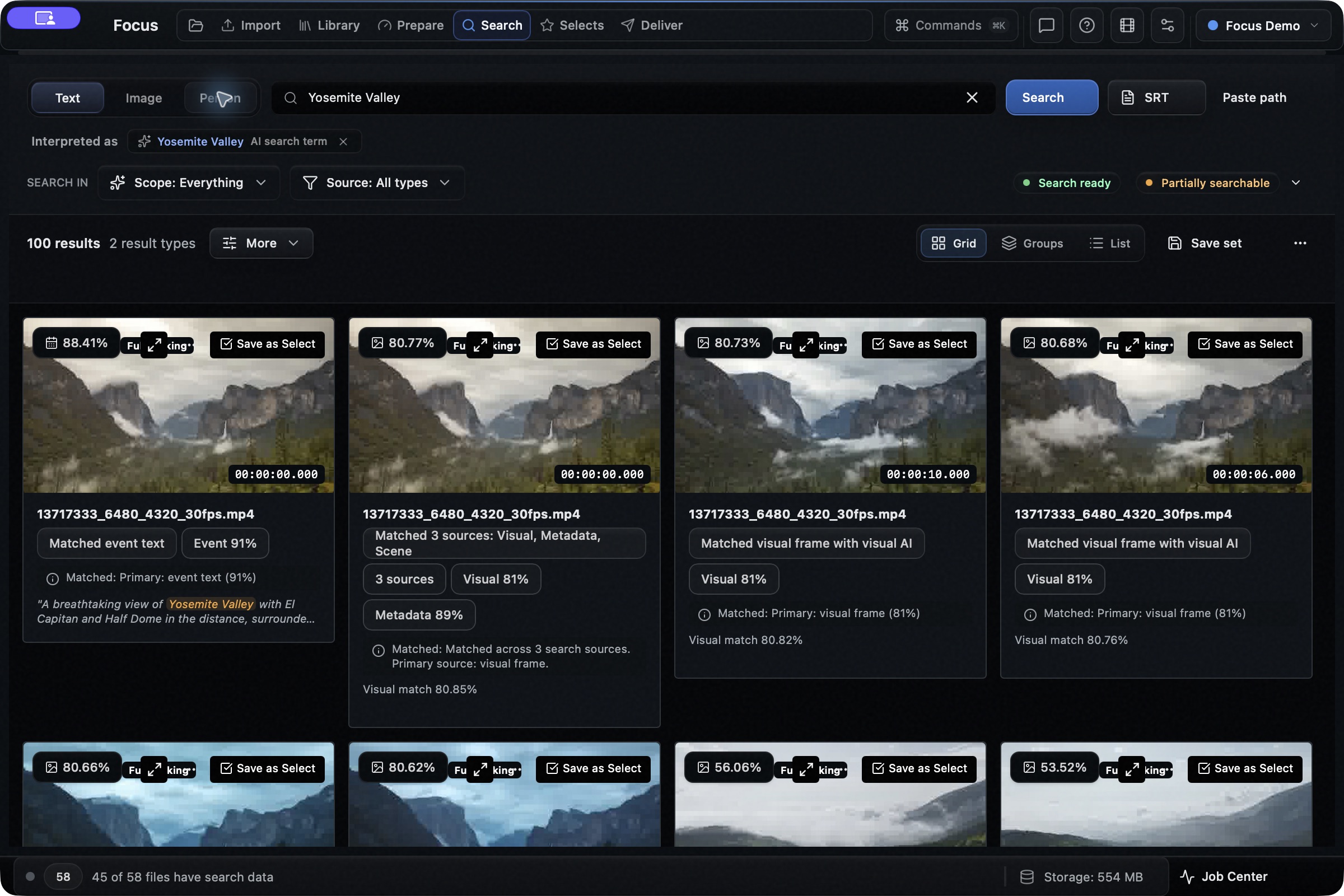
Task: Open the chat comments icon
Action: (1046, 25)
